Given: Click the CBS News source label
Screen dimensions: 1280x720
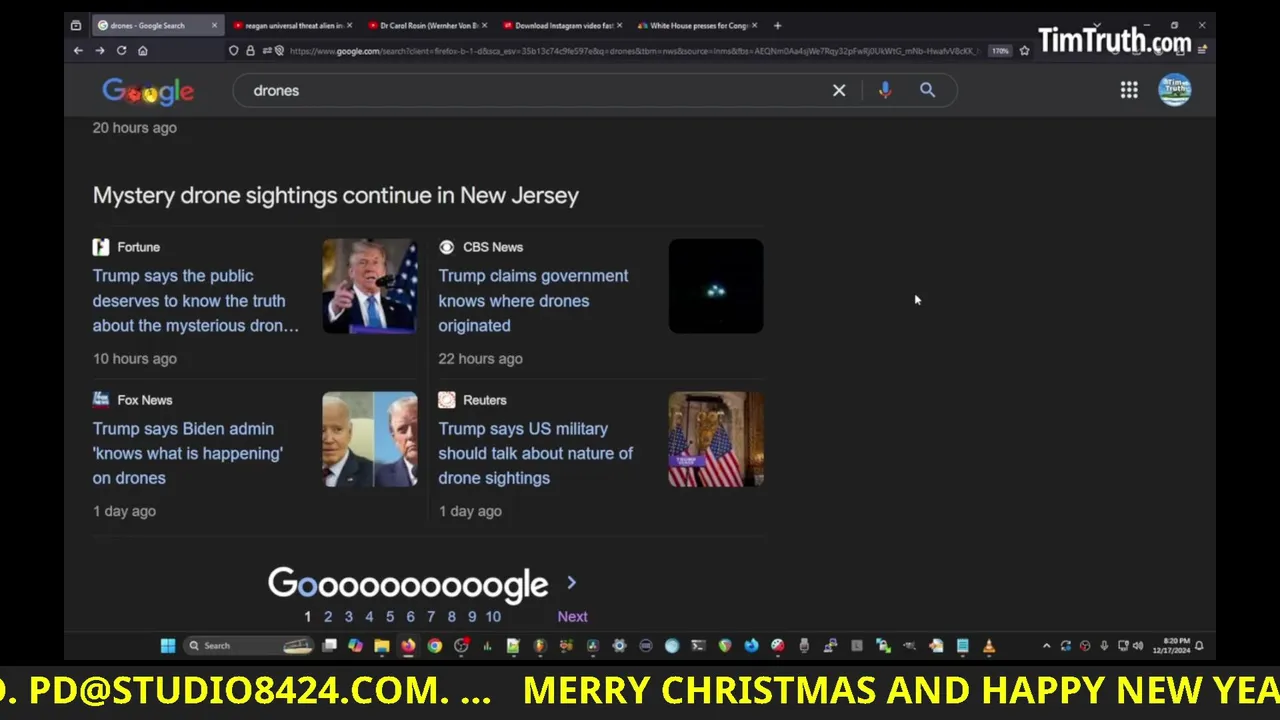Looking at the screenshot, I should pyautogui.click(x=492, y=247).
